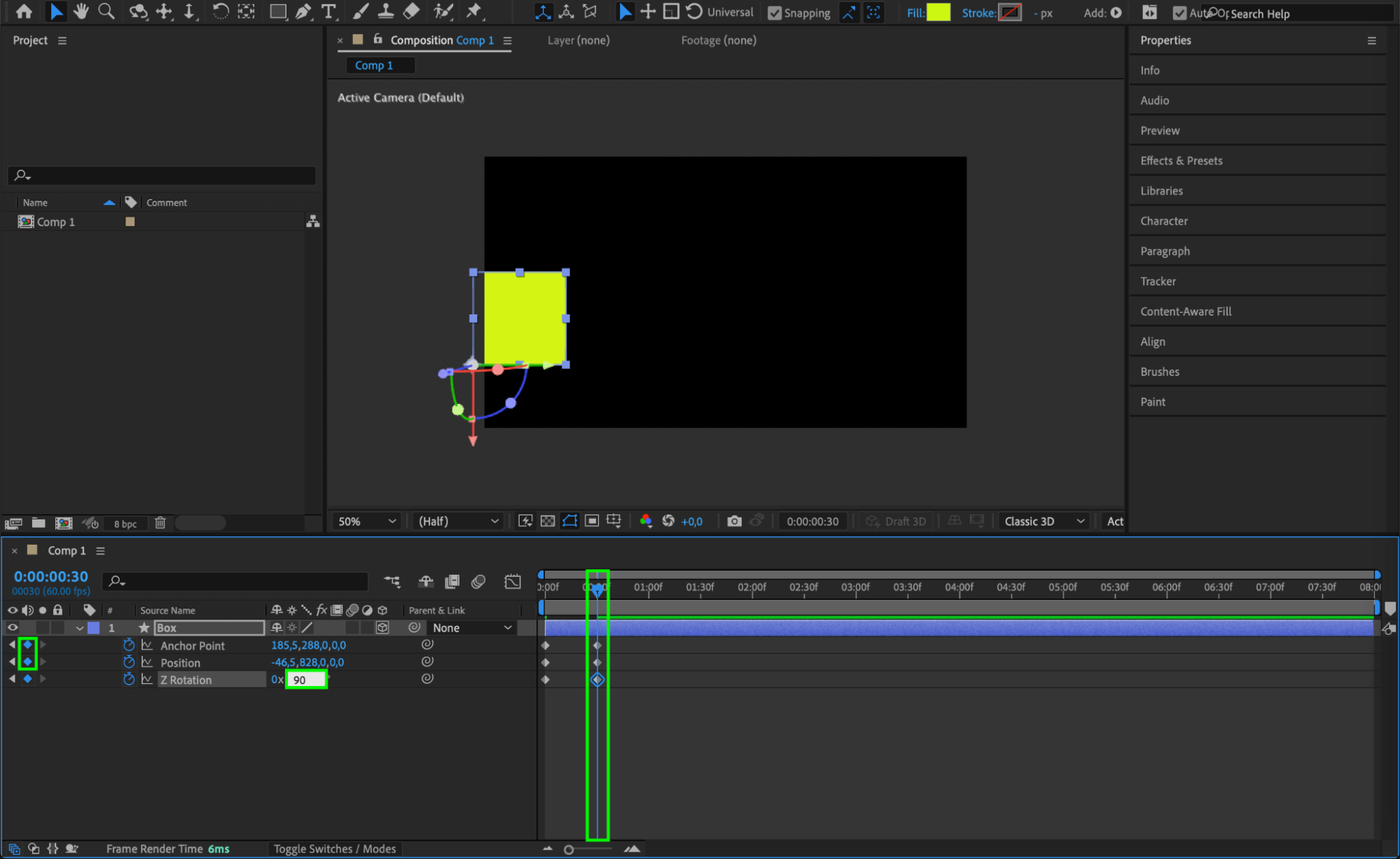The image size is (1400, 859).
Task: Hide the Box layer eye icon
Action: click(x=12, y=627)
